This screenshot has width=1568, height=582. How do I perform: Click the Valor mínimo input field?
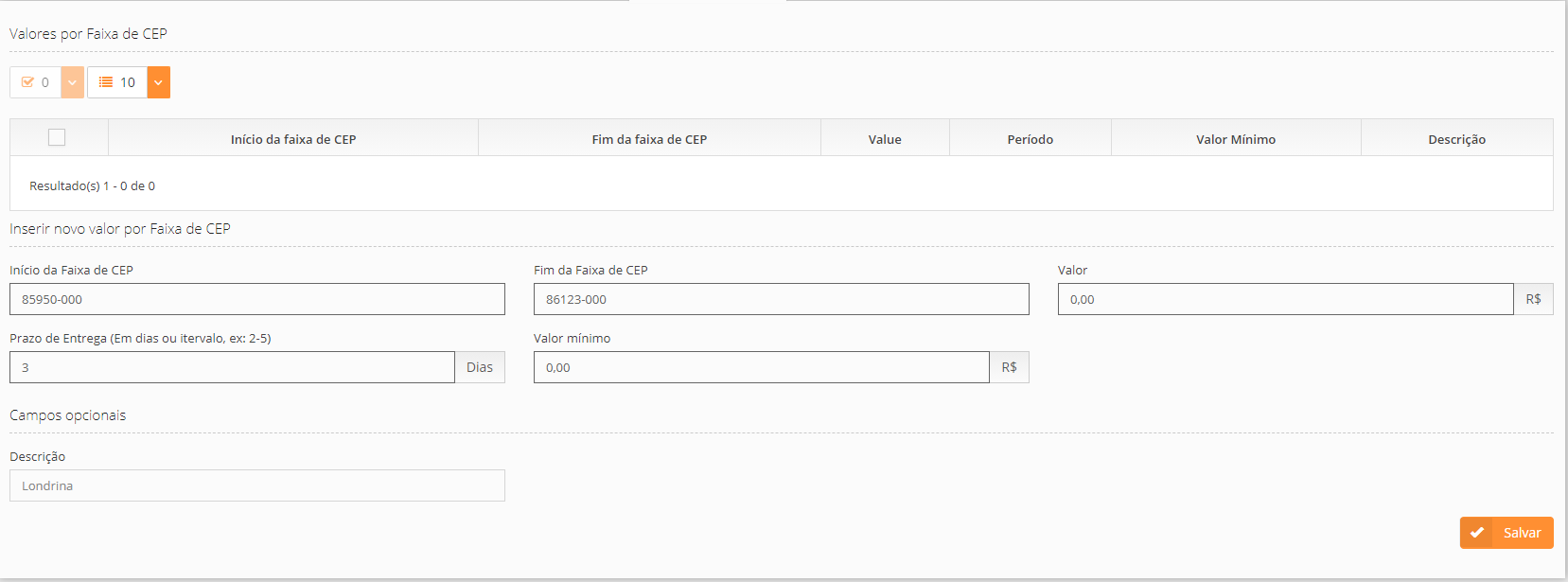(761, 367)
